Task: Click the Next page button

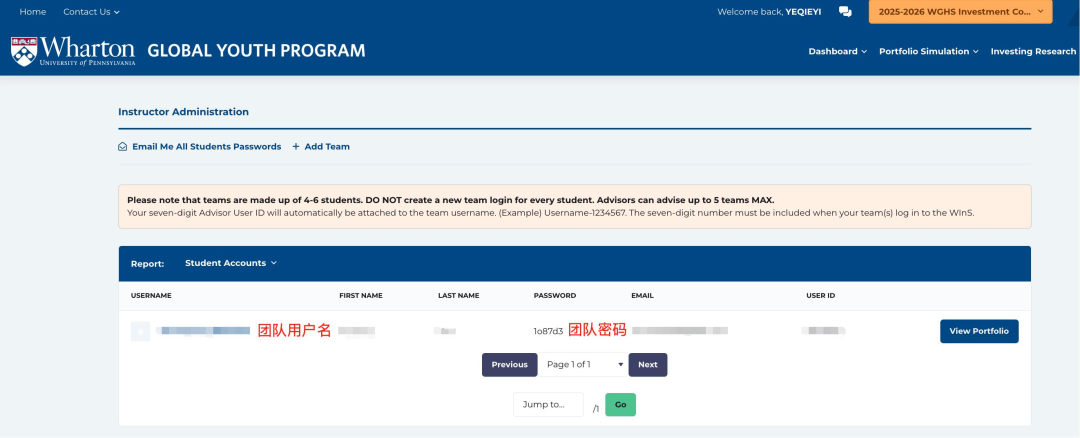Action: click(x=647, y=364)
